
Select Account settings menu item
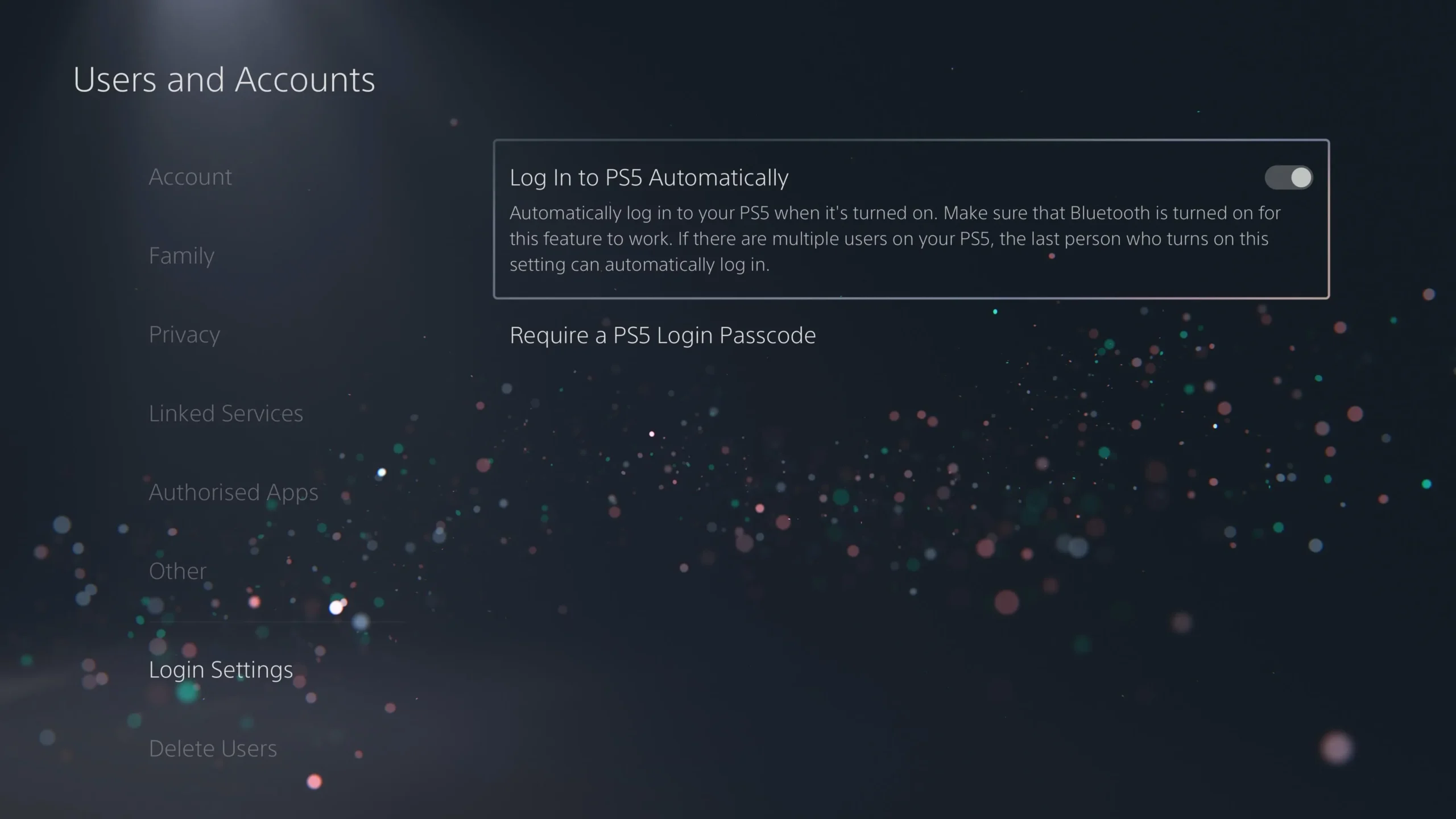(190, 176)
